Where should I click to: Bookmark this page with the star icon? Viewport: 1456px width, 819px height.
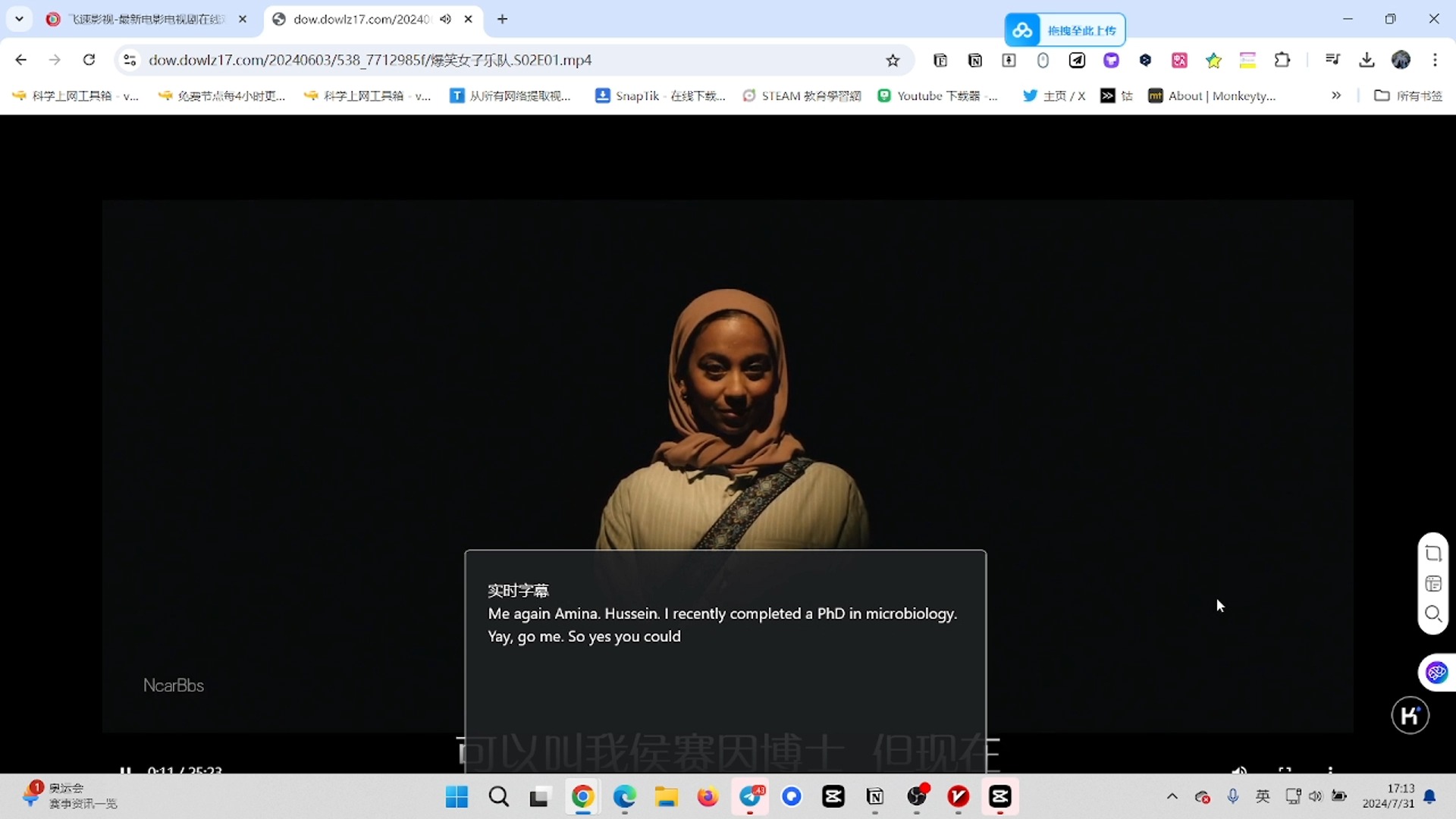893,61
